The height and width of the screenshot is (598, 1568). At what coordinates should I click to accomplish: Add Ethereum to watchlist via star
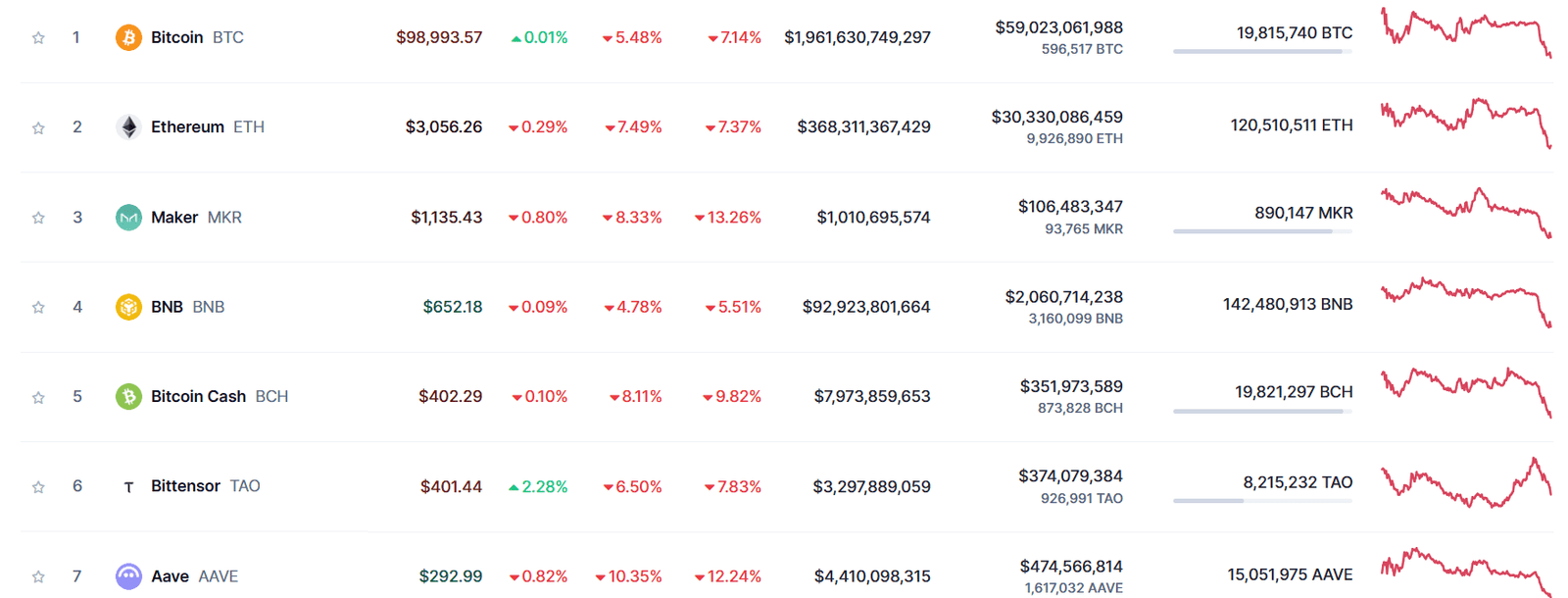38,126
